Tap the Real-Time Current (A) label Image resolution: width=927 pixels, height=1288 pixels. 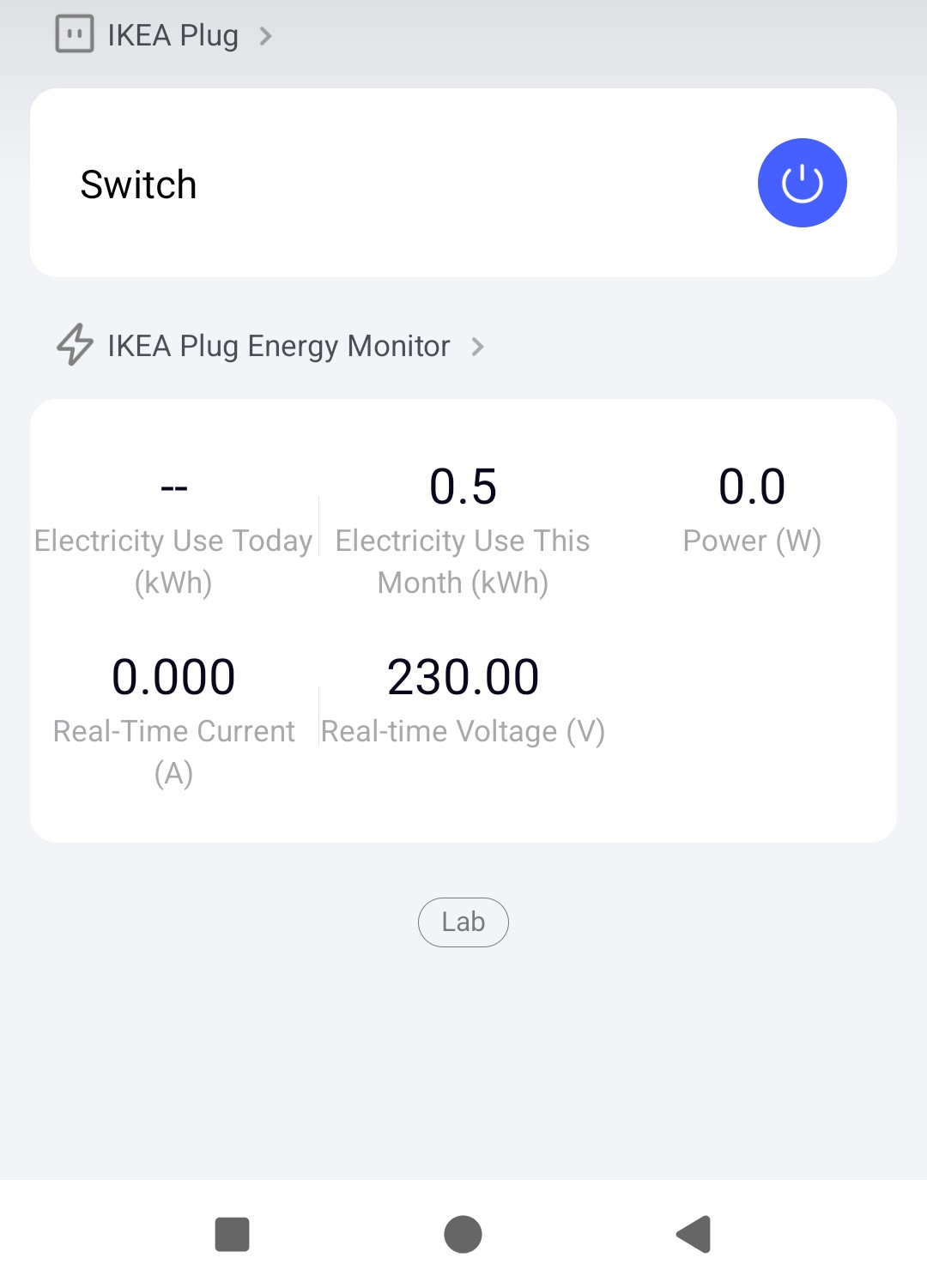pyautogui.click(x=173, y=752)
